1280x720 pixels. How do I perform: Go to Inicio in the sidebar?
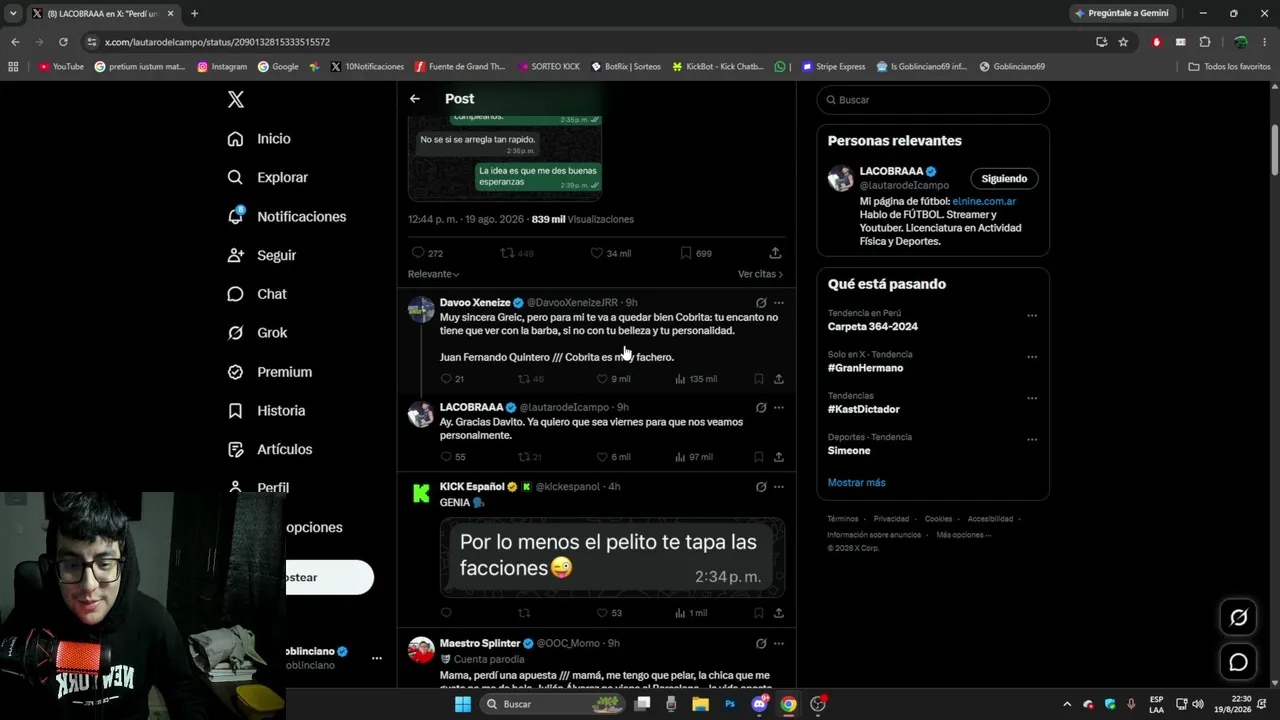(x=259, y=139)
